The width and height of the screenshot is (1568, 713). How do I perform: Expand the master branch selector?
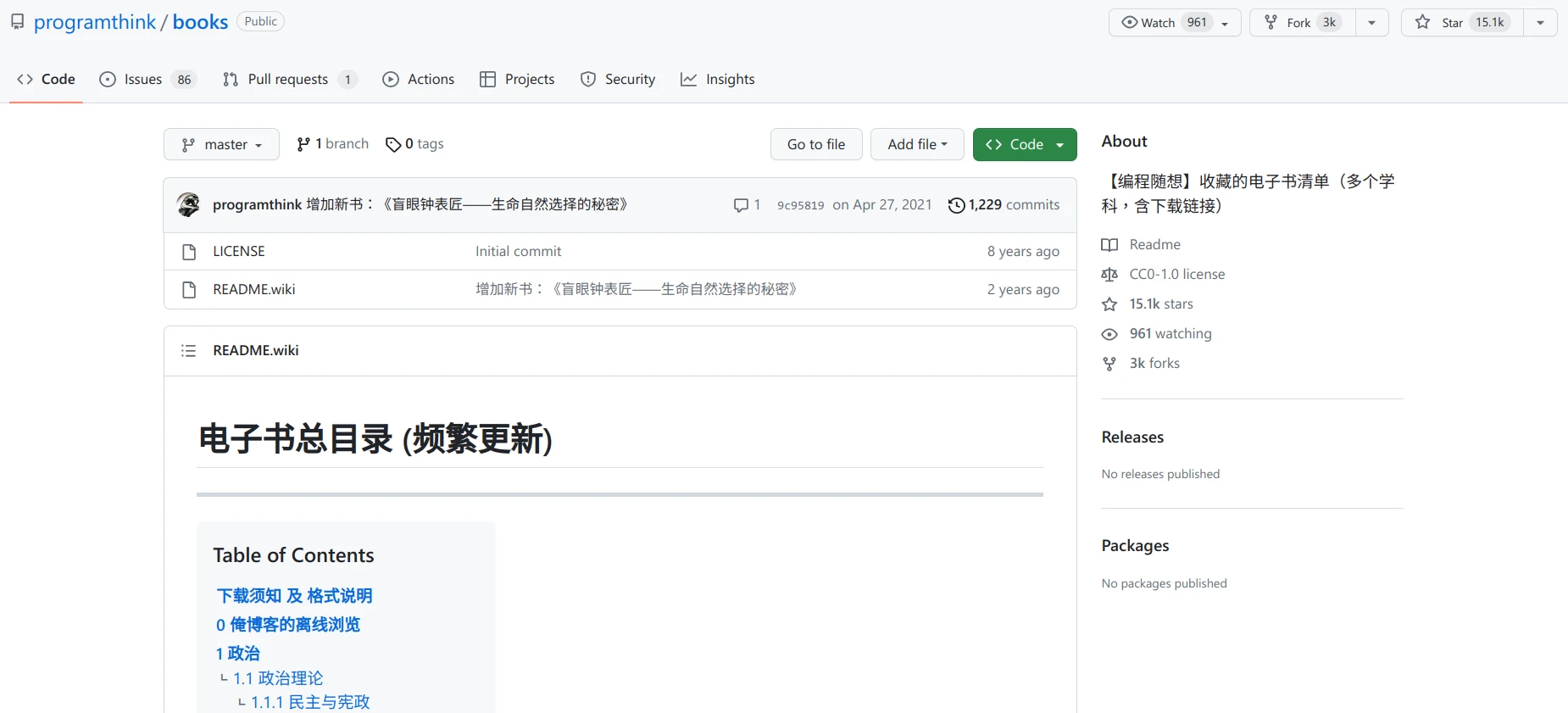(221, 145)
